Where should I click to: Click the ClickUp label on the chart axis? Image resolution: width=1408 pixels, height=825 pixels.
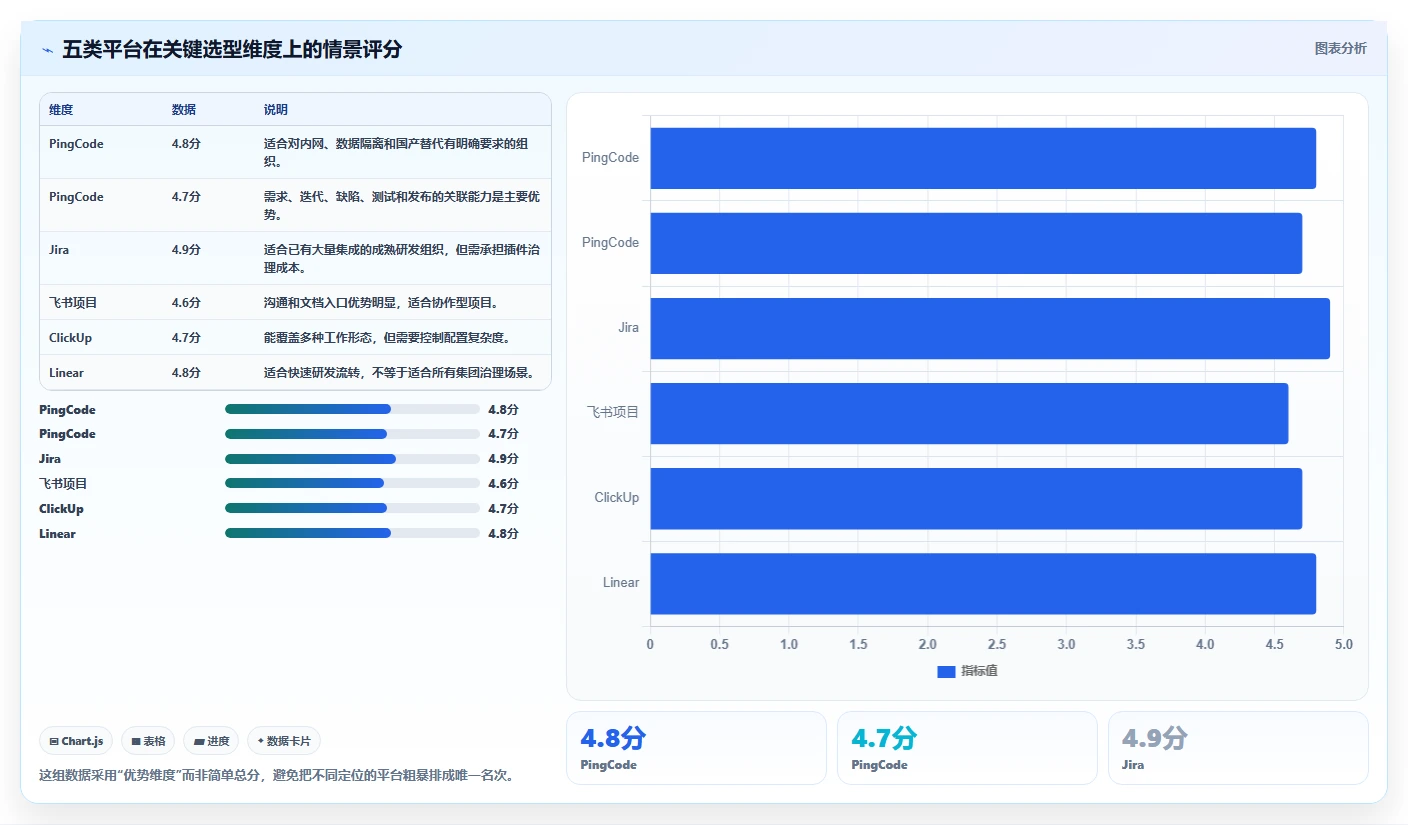[617, 498]
